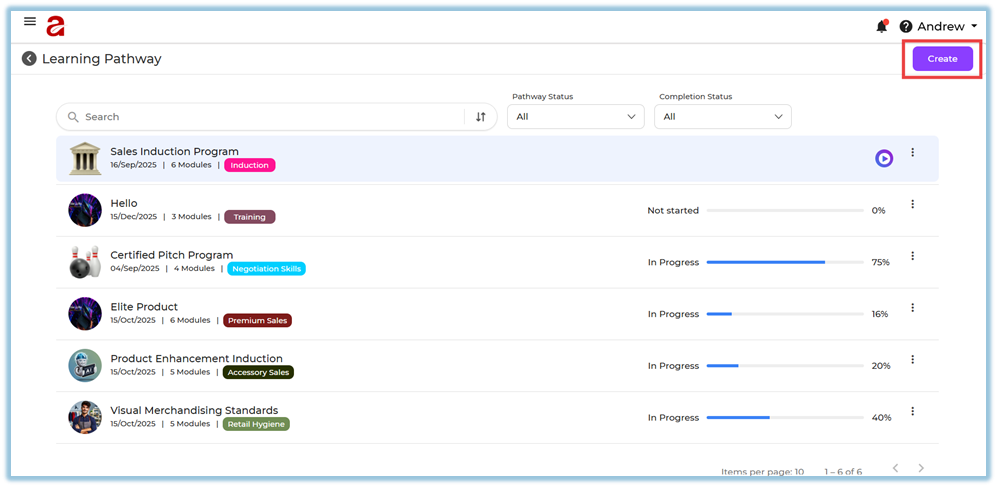
Task: Click the help question mark icon
Action: [x=906, y=27]
